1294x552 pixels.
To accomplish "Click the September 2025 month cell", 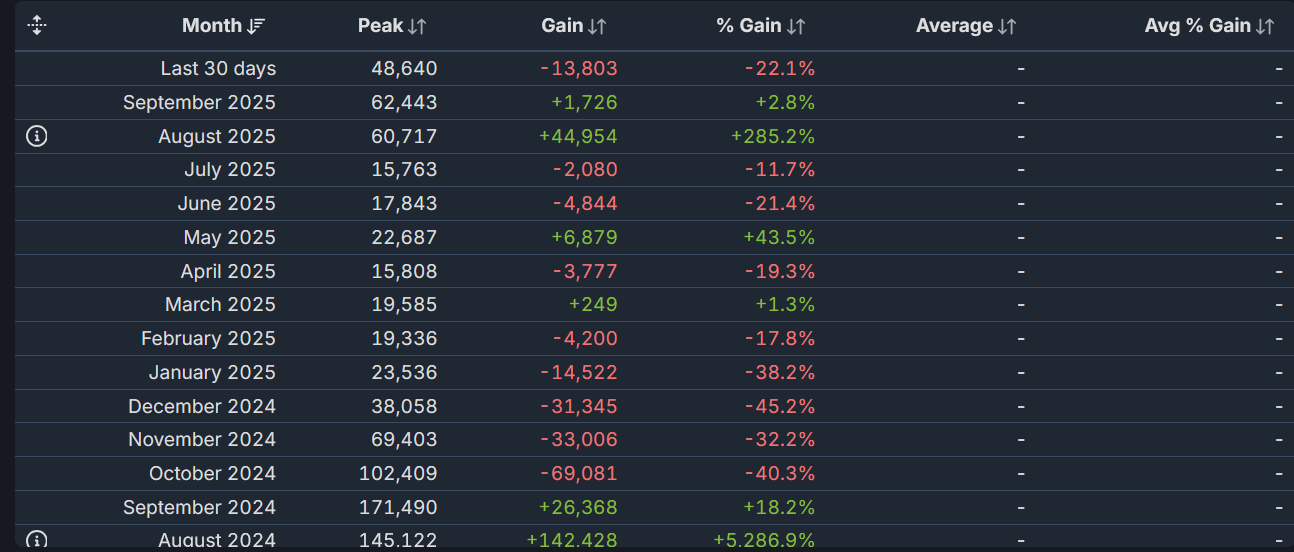I will (x=199, y=103).
